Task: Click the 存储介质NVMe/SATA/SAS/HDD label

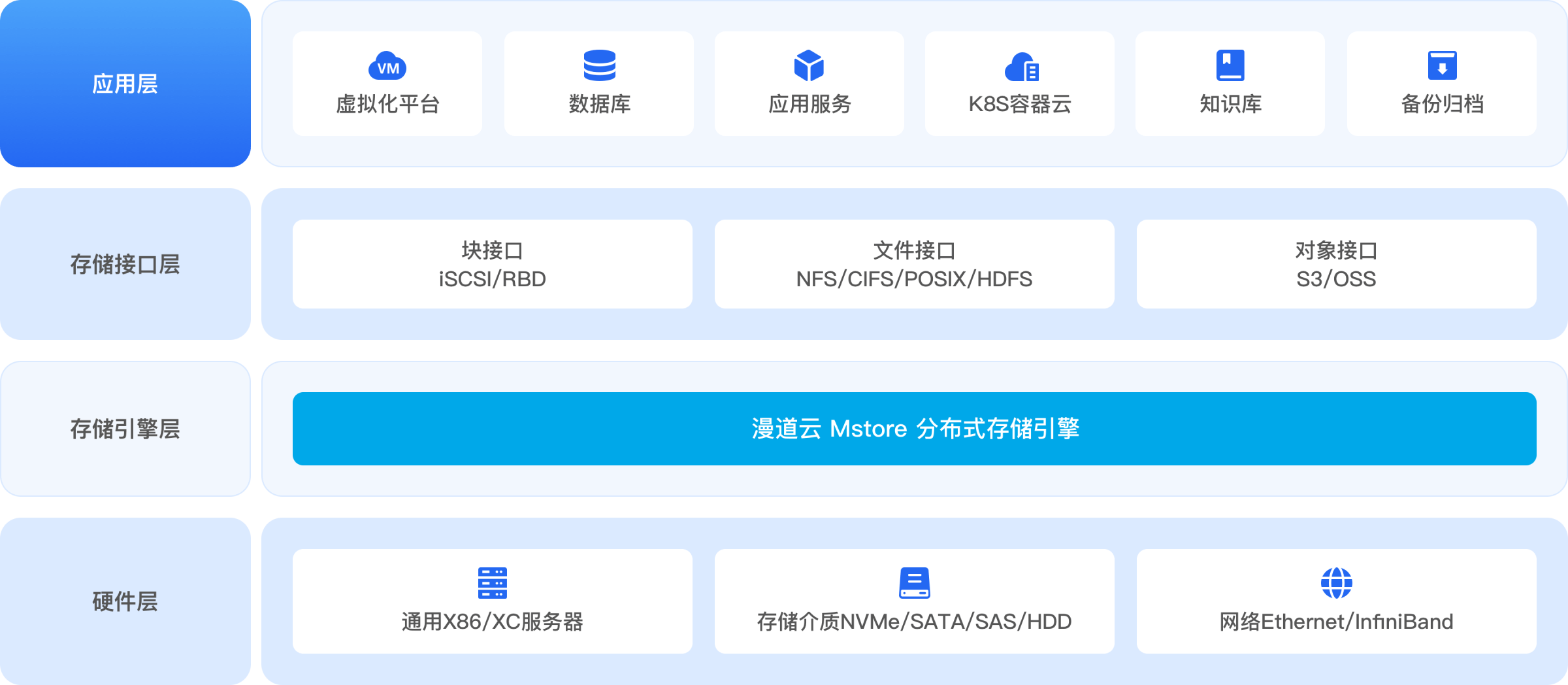Action: tap(914, 622)
